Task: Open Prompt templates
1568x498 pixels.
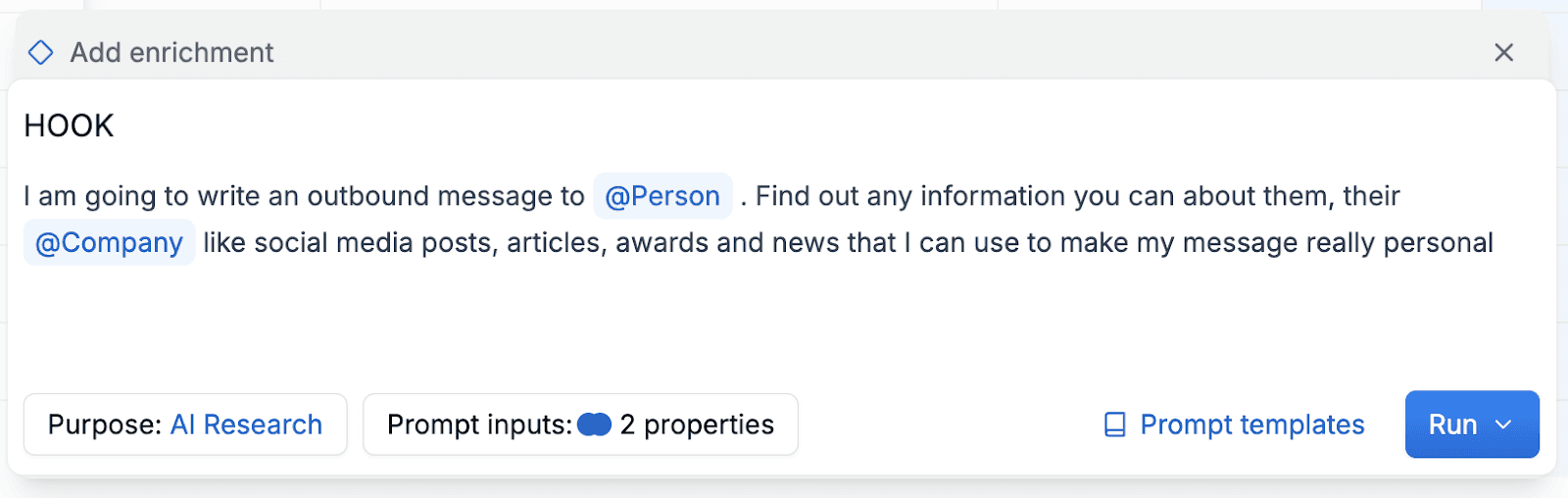Action: (x=1251, y=424)
